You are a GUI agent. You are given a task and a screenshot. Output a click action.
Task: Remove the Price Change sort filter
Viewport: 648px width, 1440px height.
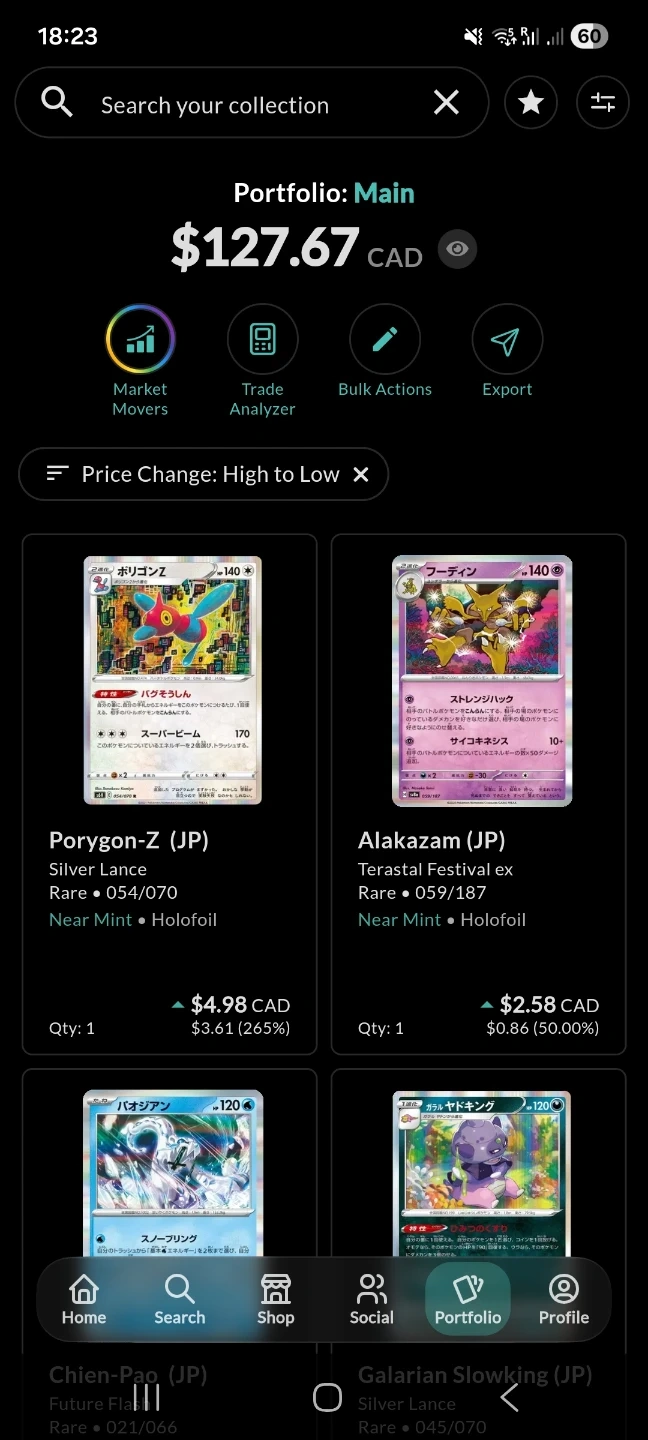(x=361, y=475)
